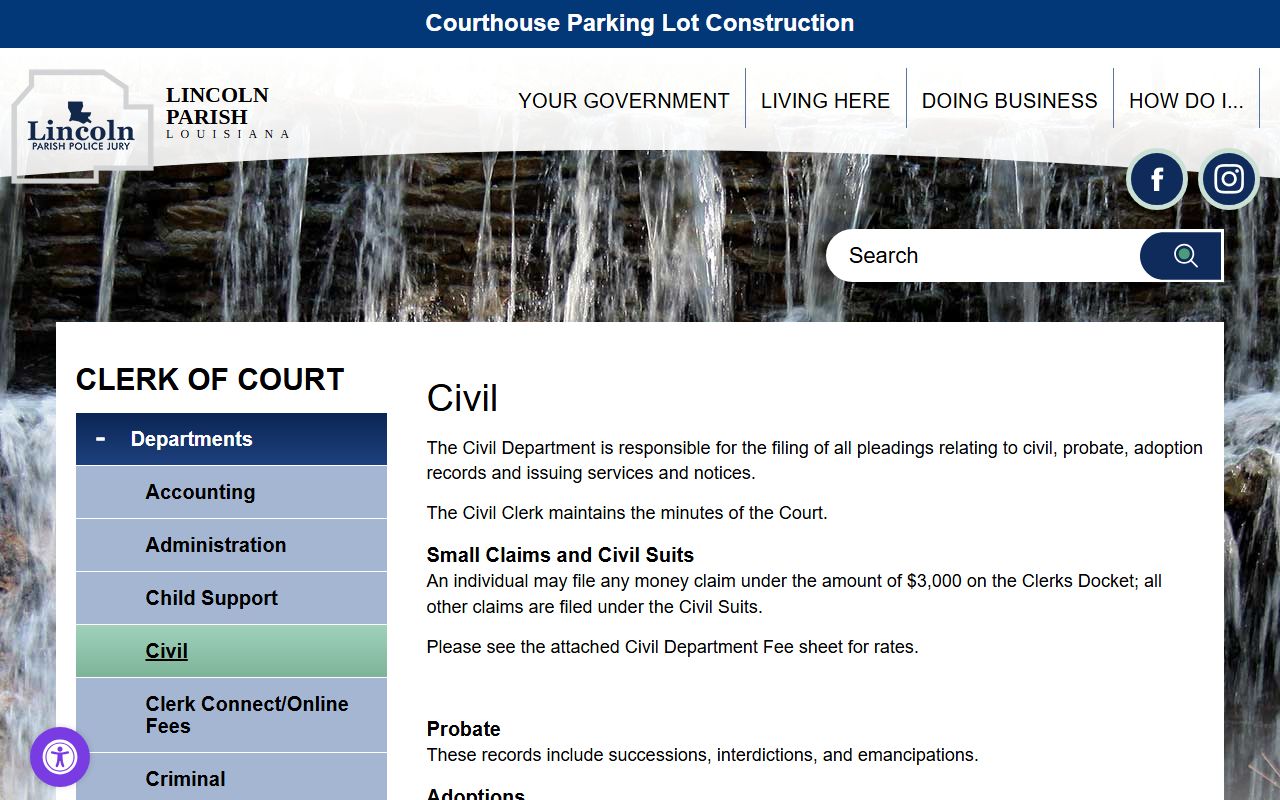Click 'Please see the attached Civil Department Fee sheet' text
The image size is (1280, 800).
[x=672, y=647]
